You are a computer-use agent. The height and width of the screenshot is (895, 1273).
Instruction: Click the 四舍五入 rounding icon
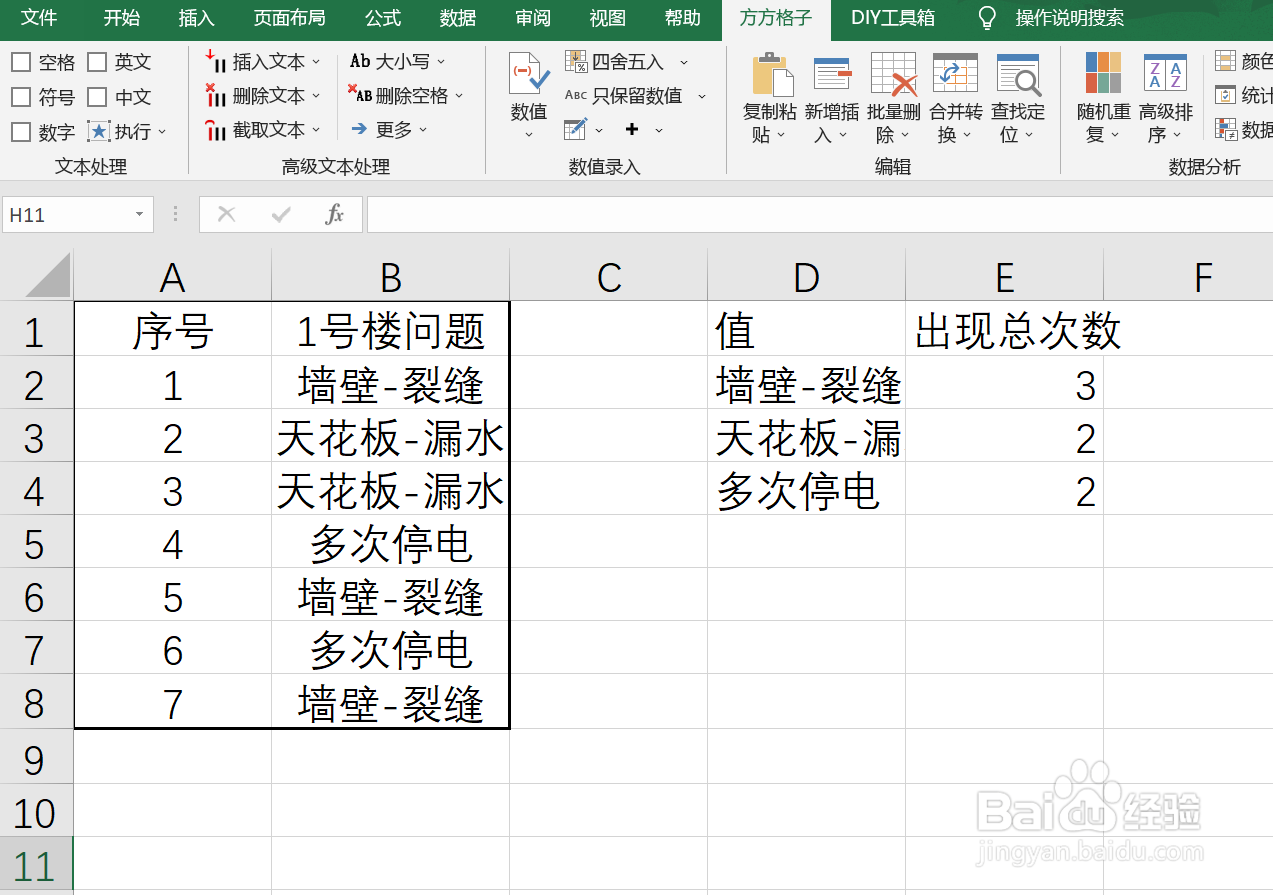coord(576,62)
